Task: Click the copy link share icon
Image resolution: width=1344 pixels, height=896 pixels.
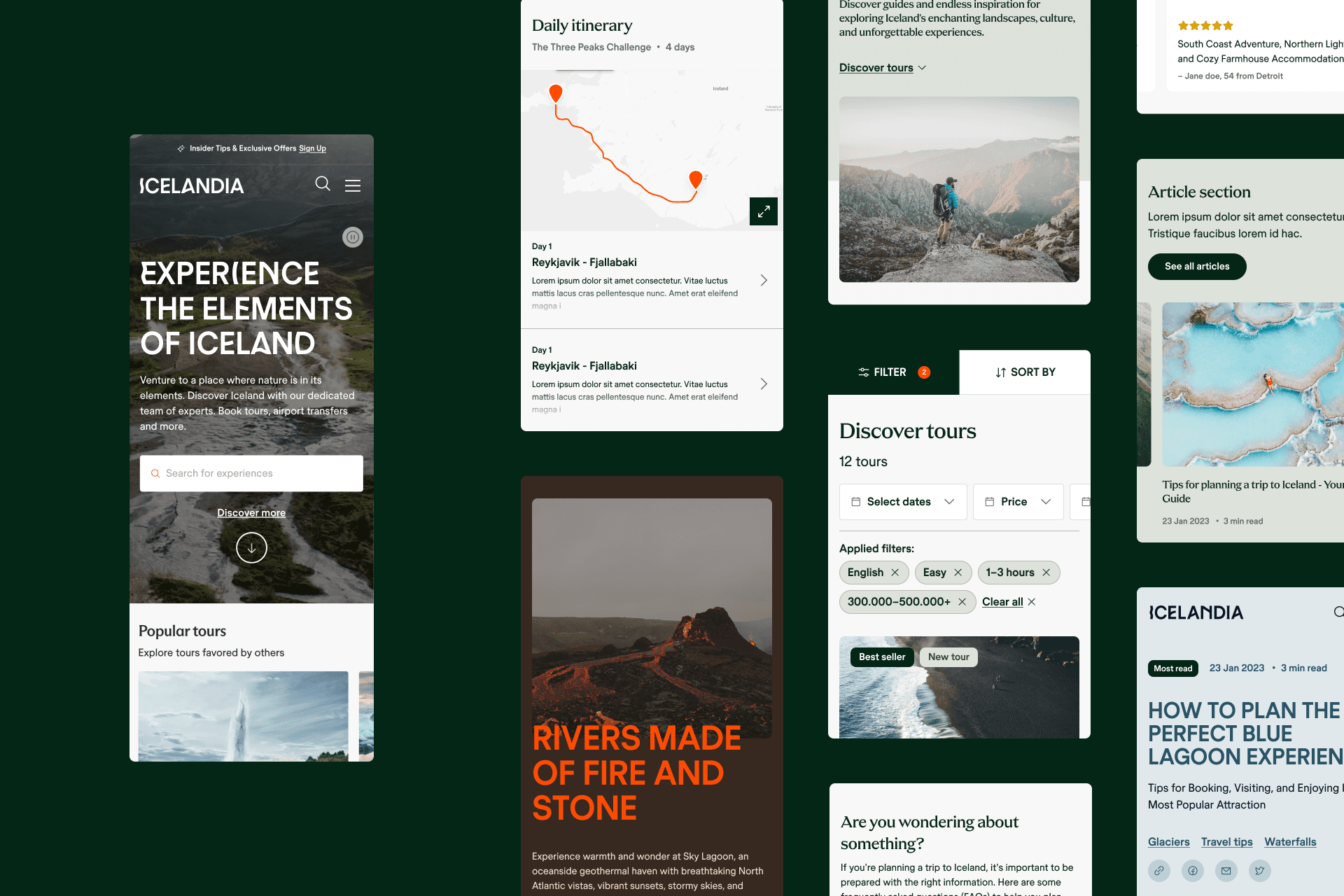Action: 1159,871
